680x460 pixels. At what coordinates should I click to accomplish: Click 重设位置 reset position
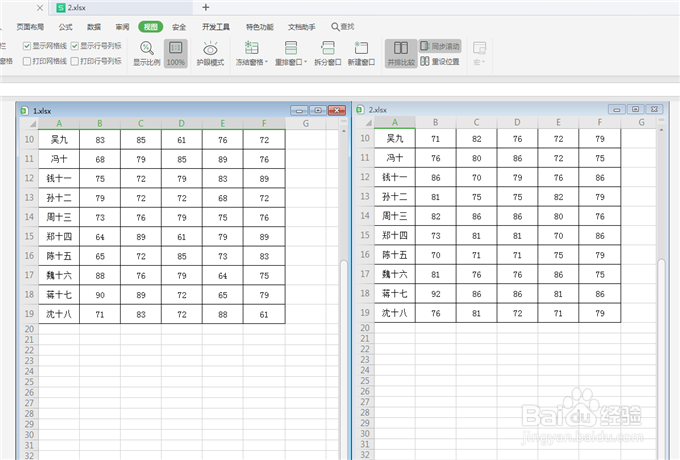pyautogui.click(x=440, y=62)
